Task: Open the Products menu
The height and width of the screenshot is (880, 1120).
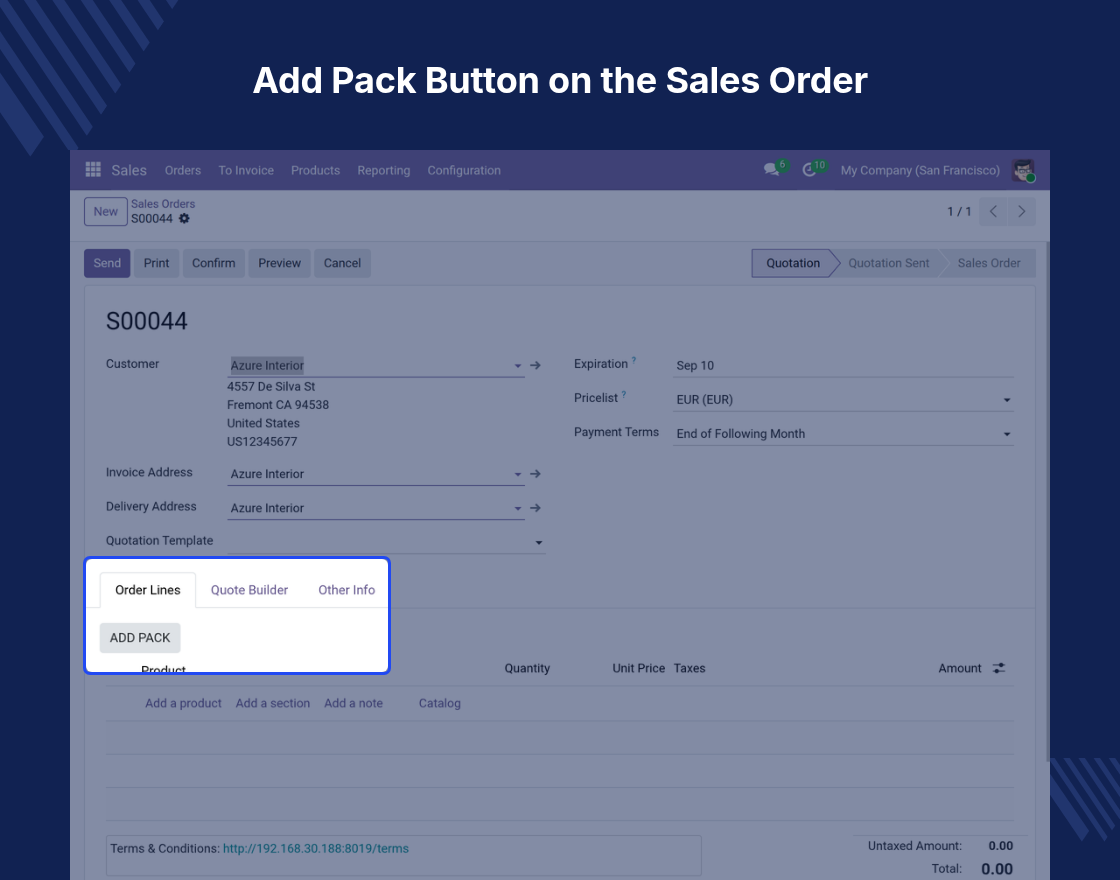Action: point(315,170)
